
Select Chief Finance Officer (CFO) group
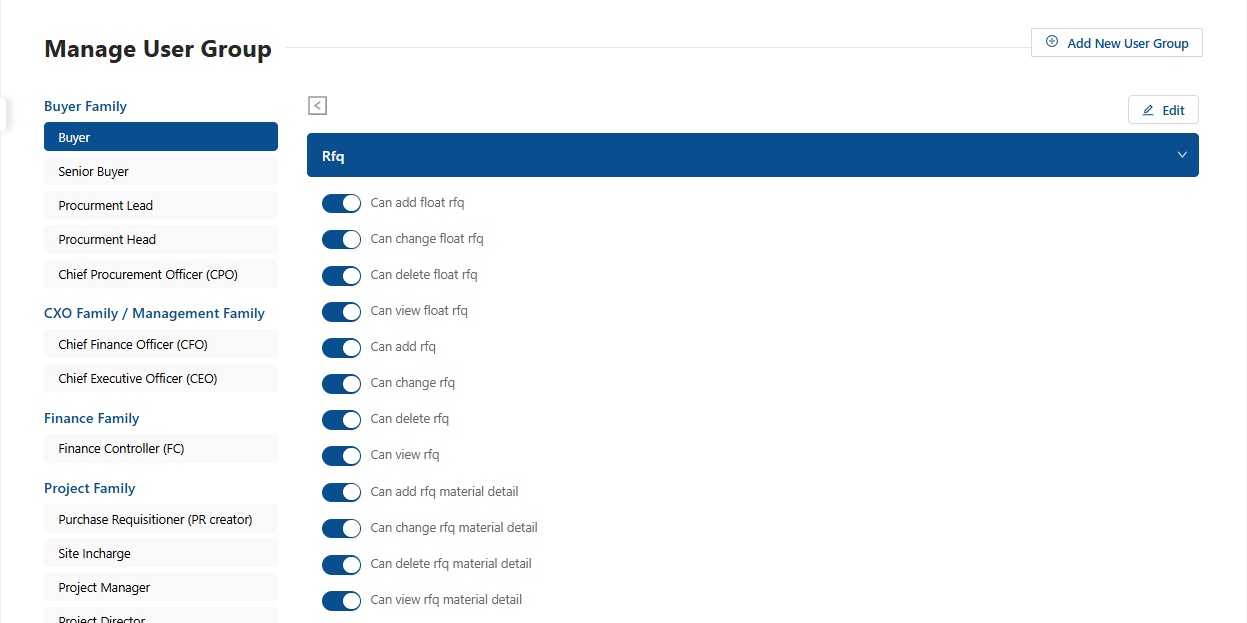(160, 345)
